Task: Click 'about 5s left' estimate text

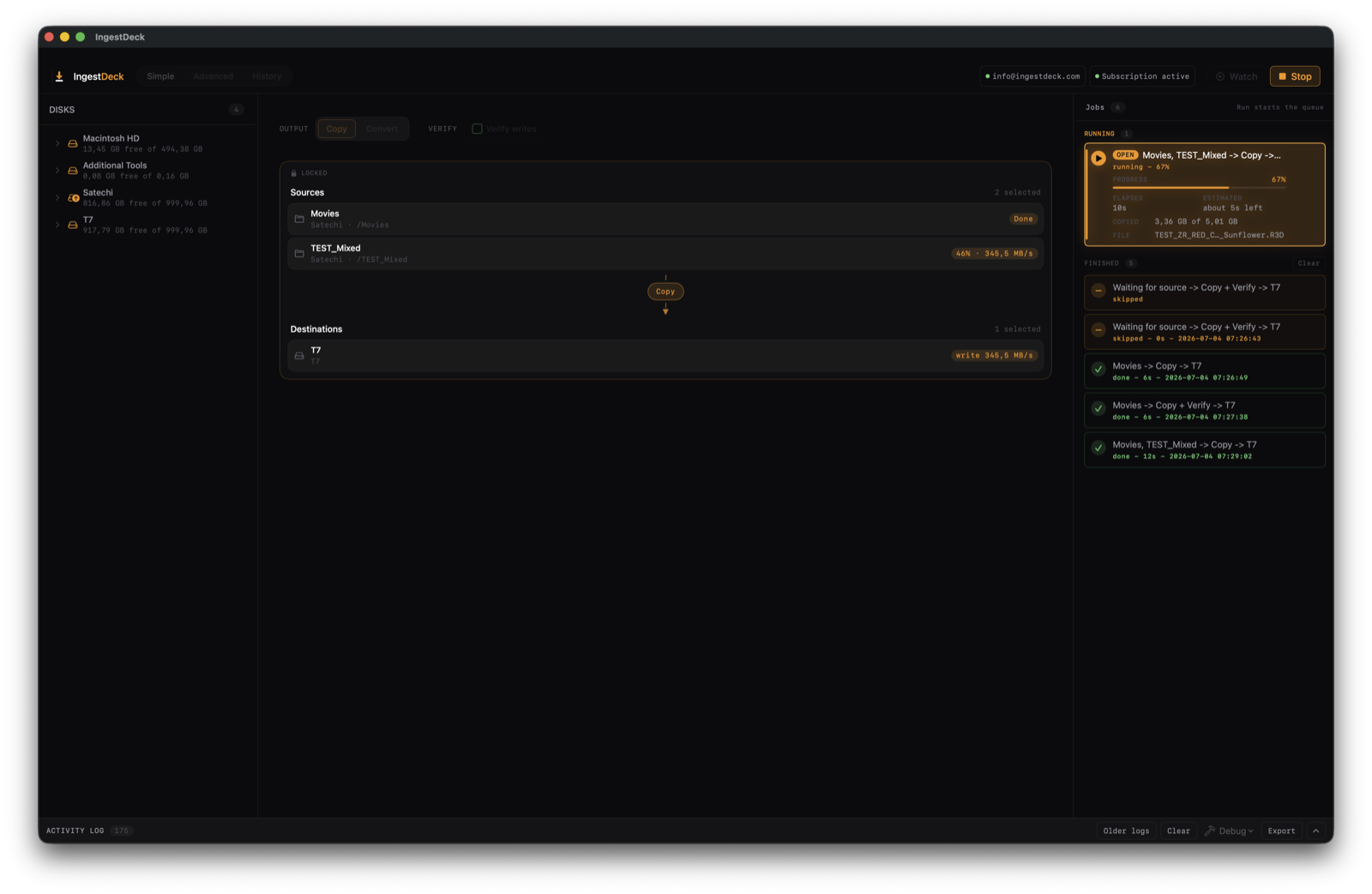Action: point(1232,208)
